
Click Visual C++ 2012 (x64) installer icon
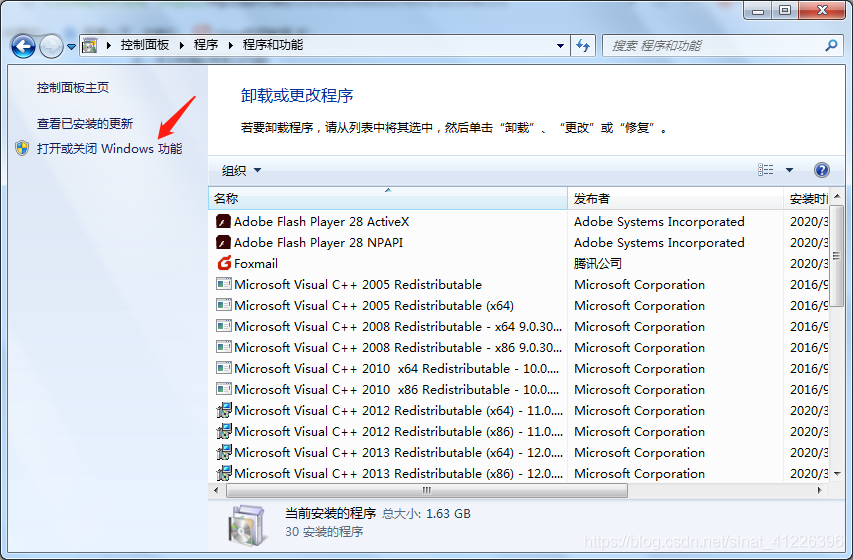(224, 410)
